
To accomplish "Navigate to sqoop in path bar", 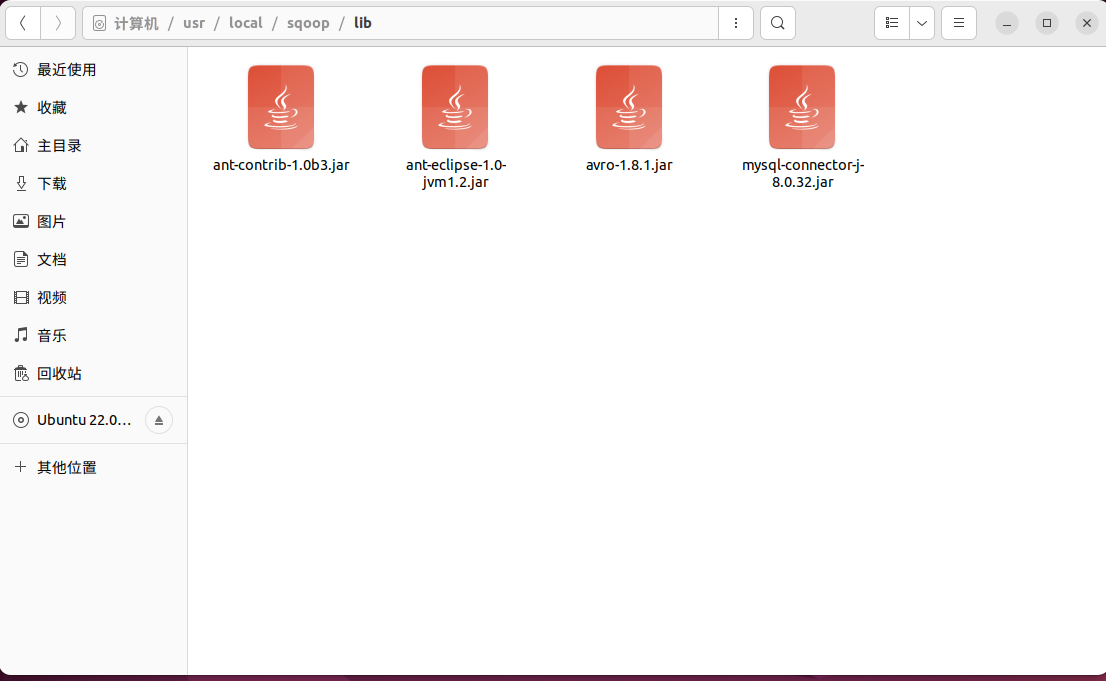I will click(x=308, y=23).
